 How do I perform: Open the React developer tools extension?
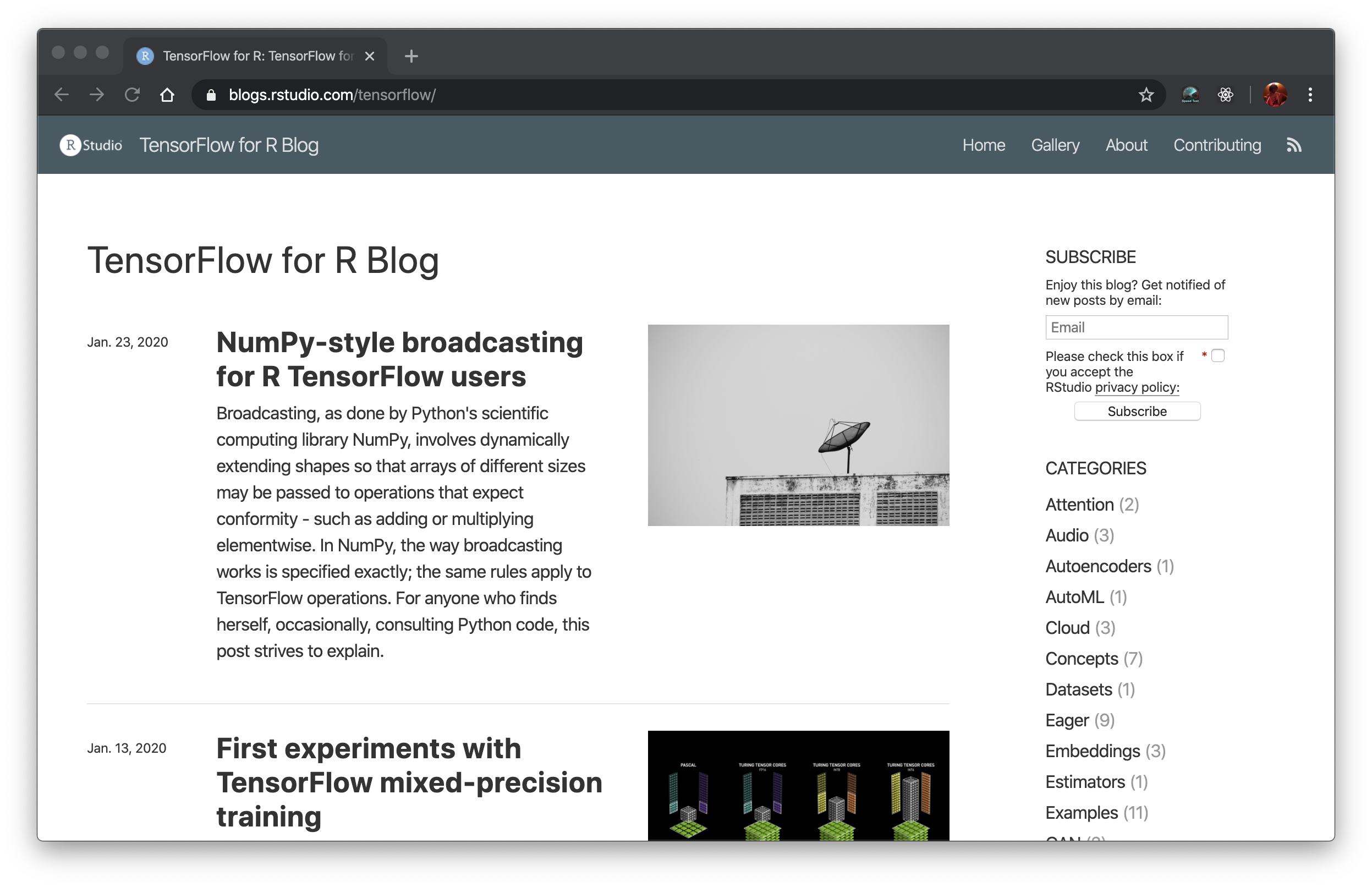1225,95
